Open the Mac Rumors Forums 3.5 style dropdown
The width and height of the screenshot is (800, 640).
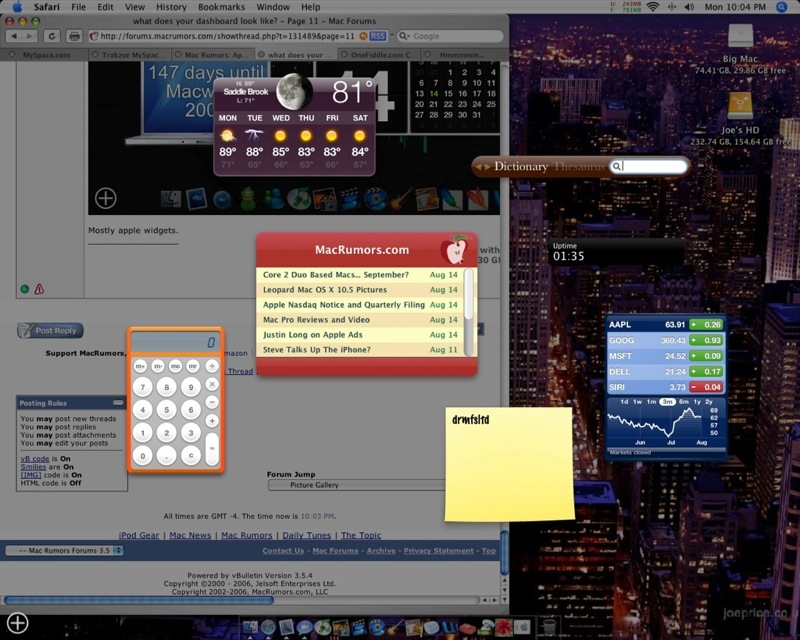tap(64, 551)
